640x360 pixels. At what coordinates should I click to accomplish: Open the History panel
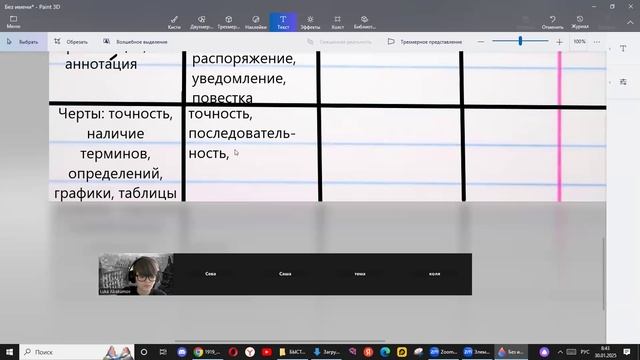coord(580,22)
